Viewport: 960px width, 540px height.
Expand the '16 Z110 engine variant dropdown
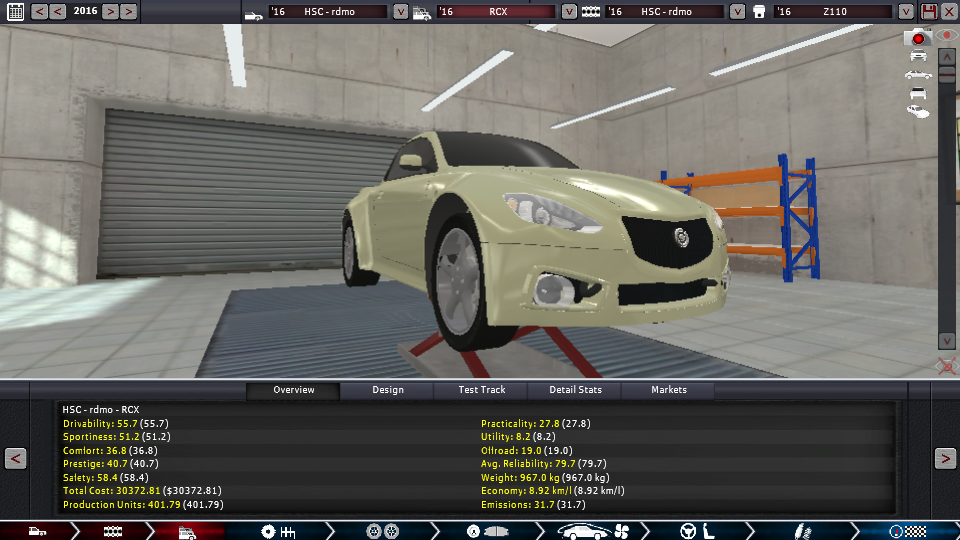[x=907, y=12]
